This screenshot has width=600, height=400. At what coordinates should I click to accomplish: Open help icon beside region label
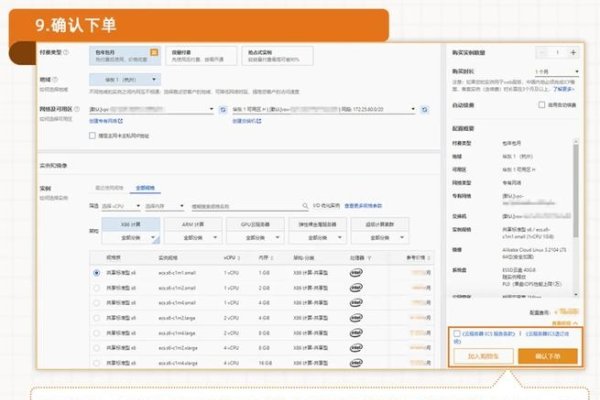55,80
